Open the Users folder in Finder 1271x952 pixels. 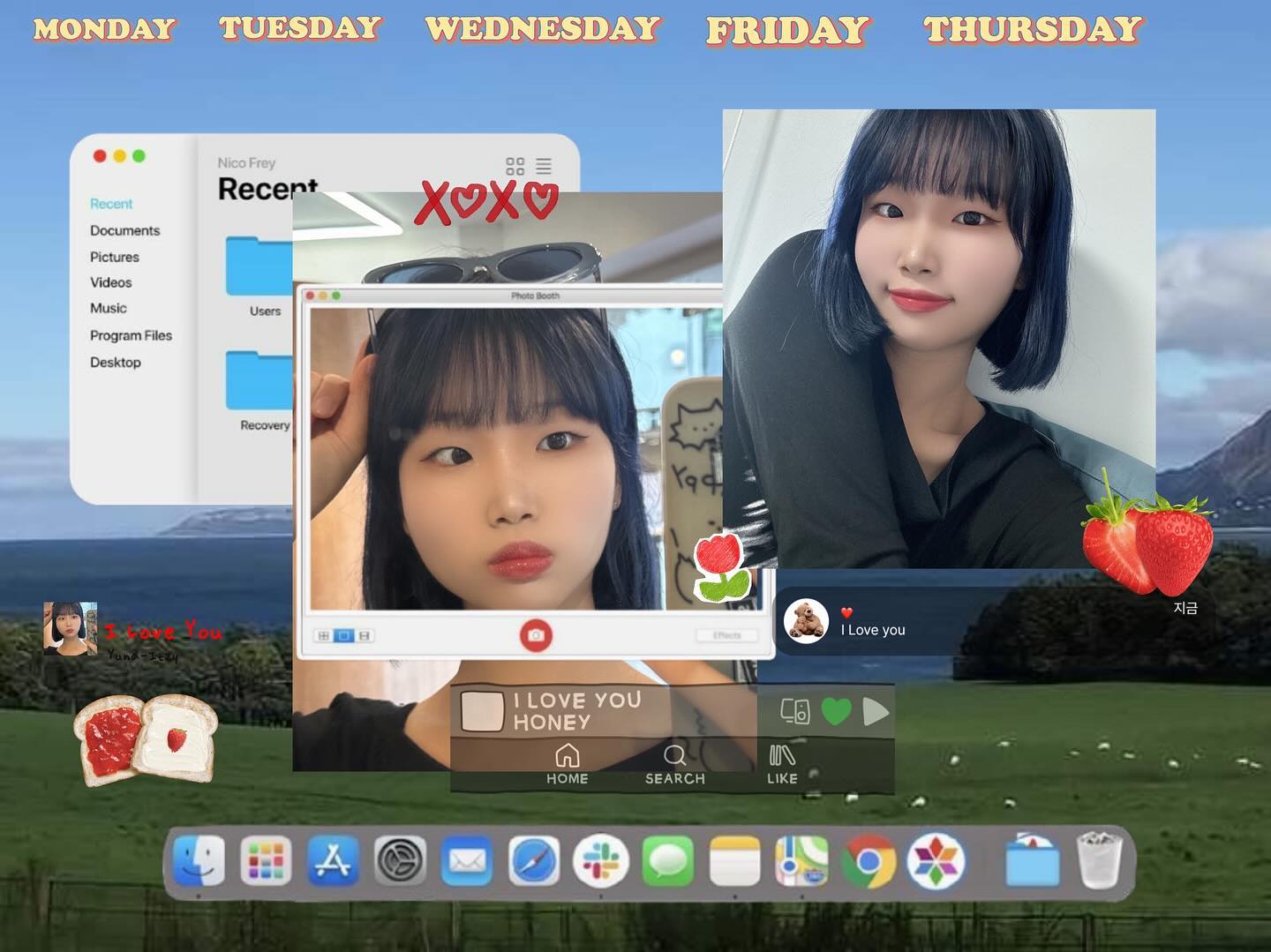260,276
